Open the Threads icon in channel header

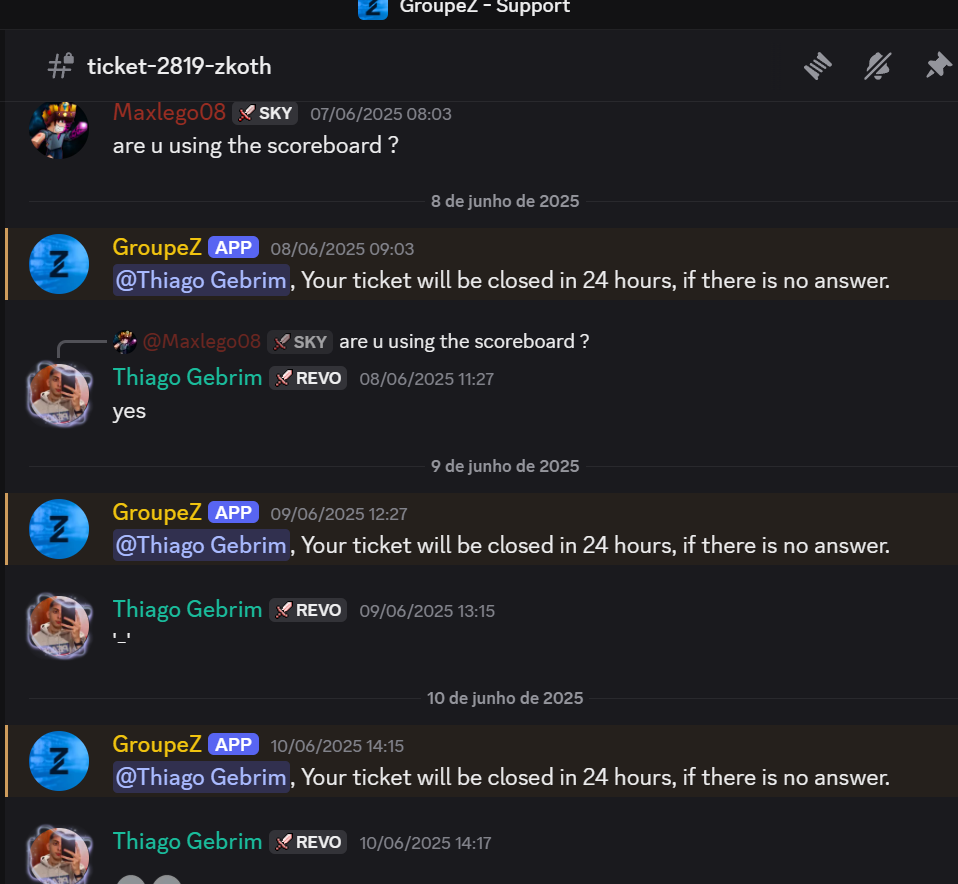(818, 65)
